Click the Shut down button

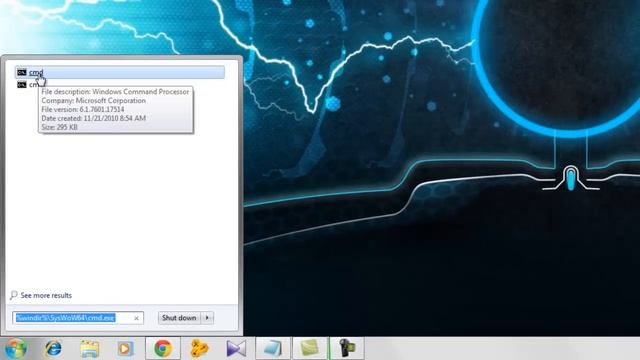(x=179, y=318)
